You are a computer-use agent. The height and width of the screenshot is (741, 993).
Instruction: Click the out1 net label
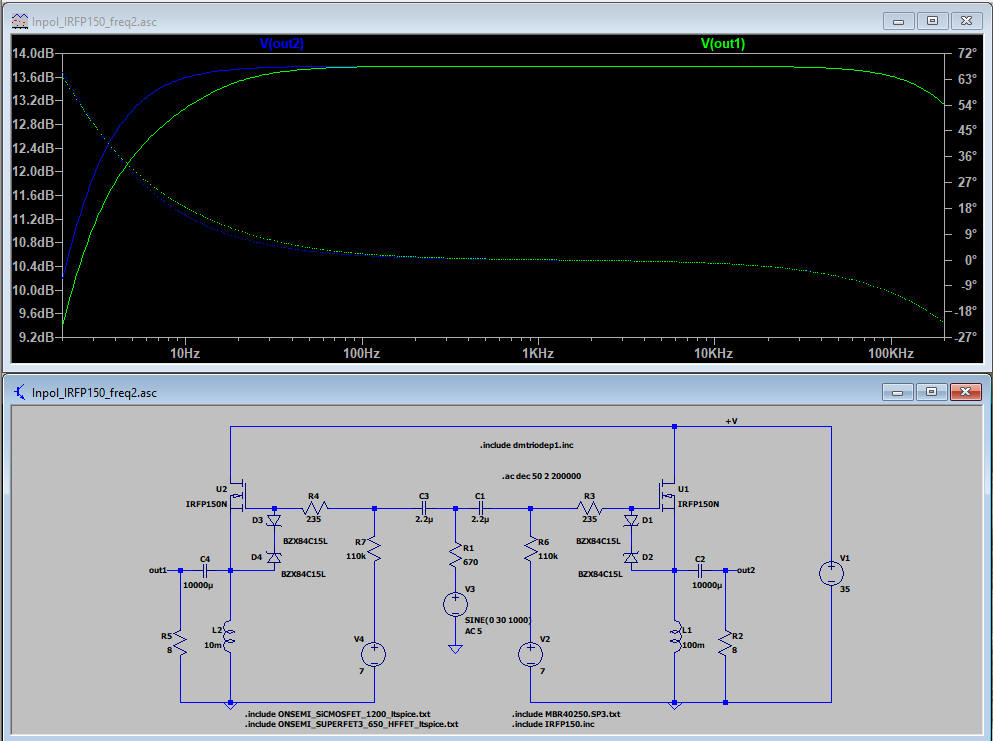click(x=158, y=570)
